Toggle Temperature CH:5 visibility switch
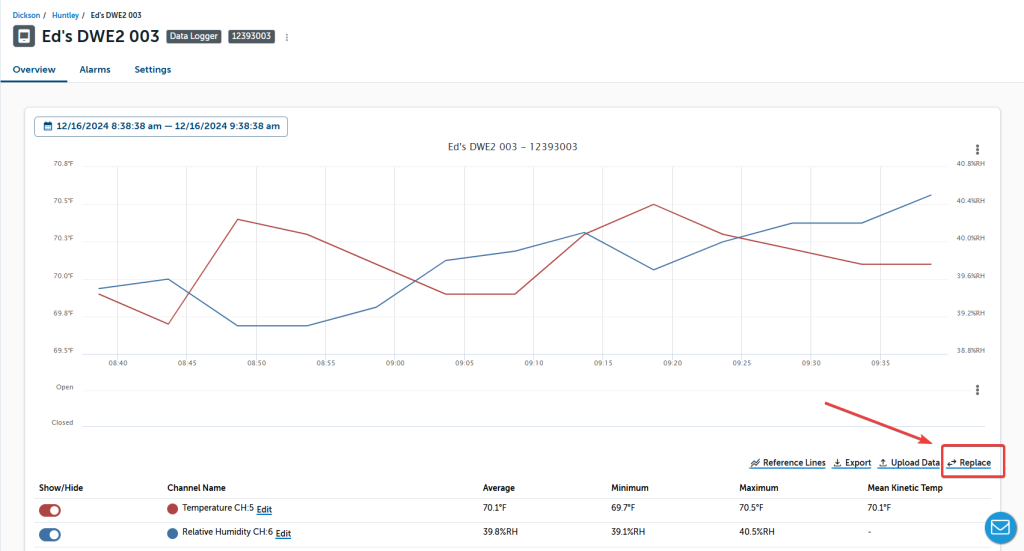Image resolution: width=1024 pixels, height=551 pixels. [x=50, y=510]
